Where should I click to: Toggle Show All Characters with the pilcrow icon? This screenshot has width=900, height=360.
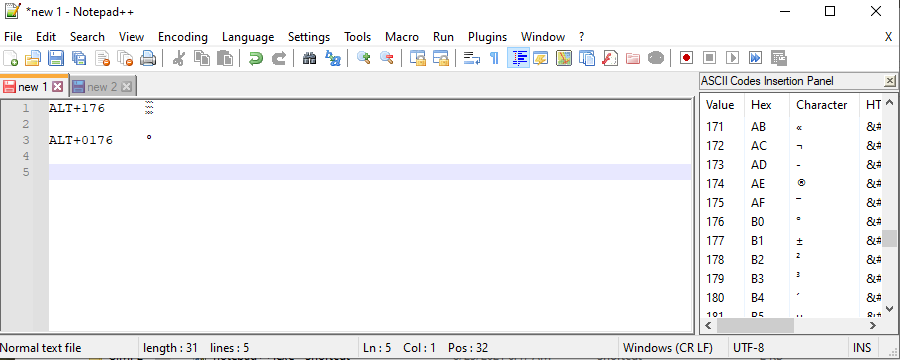pyautogui.click(x=494, y=58)
